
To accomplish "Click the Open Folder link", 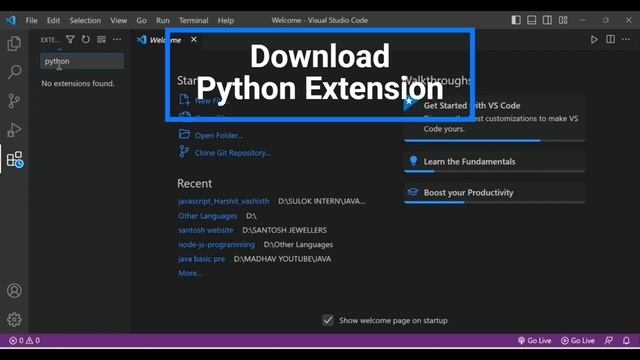I will (x=218, y=136).
